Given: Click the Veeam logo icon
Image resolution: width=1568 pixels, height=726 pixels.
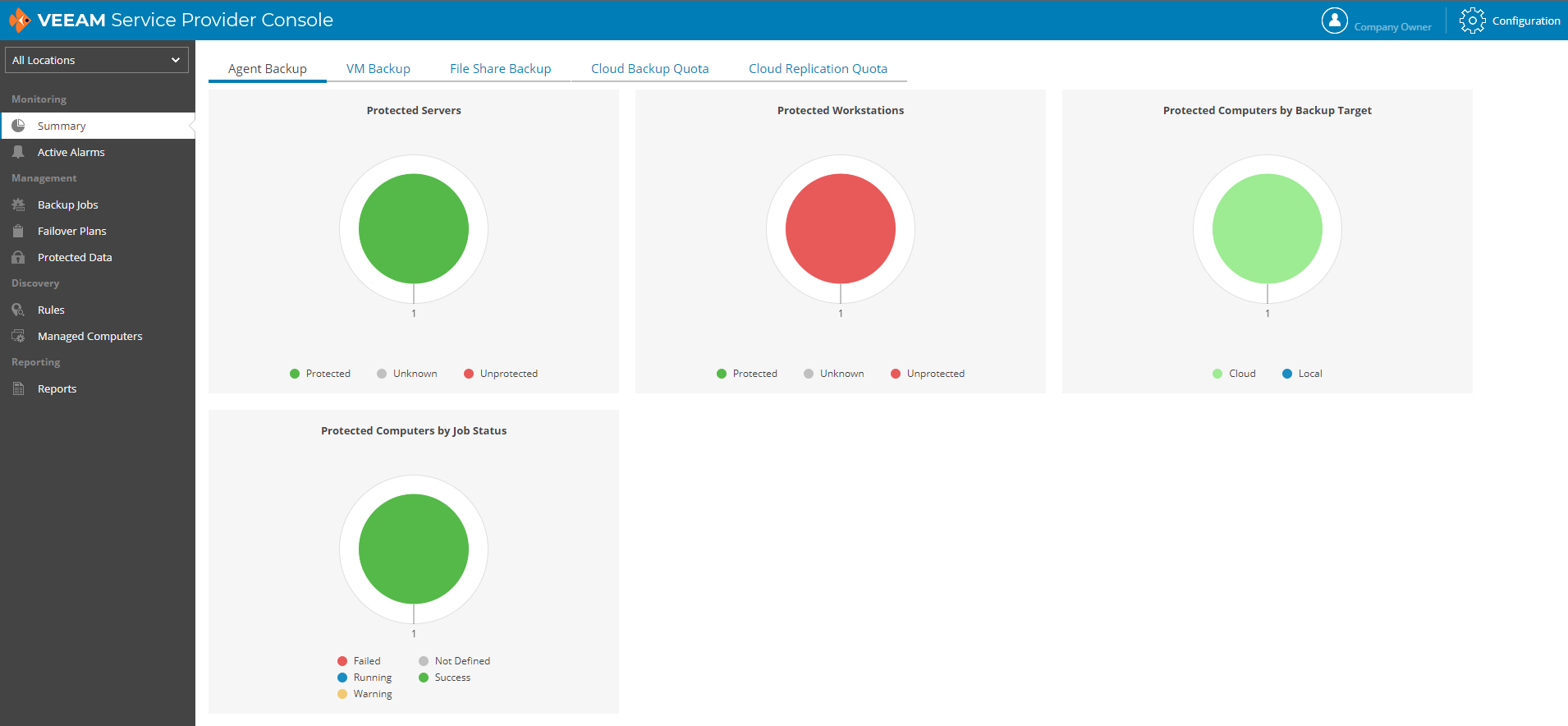Looking at the screenshot, I should (x=19, y=20).
